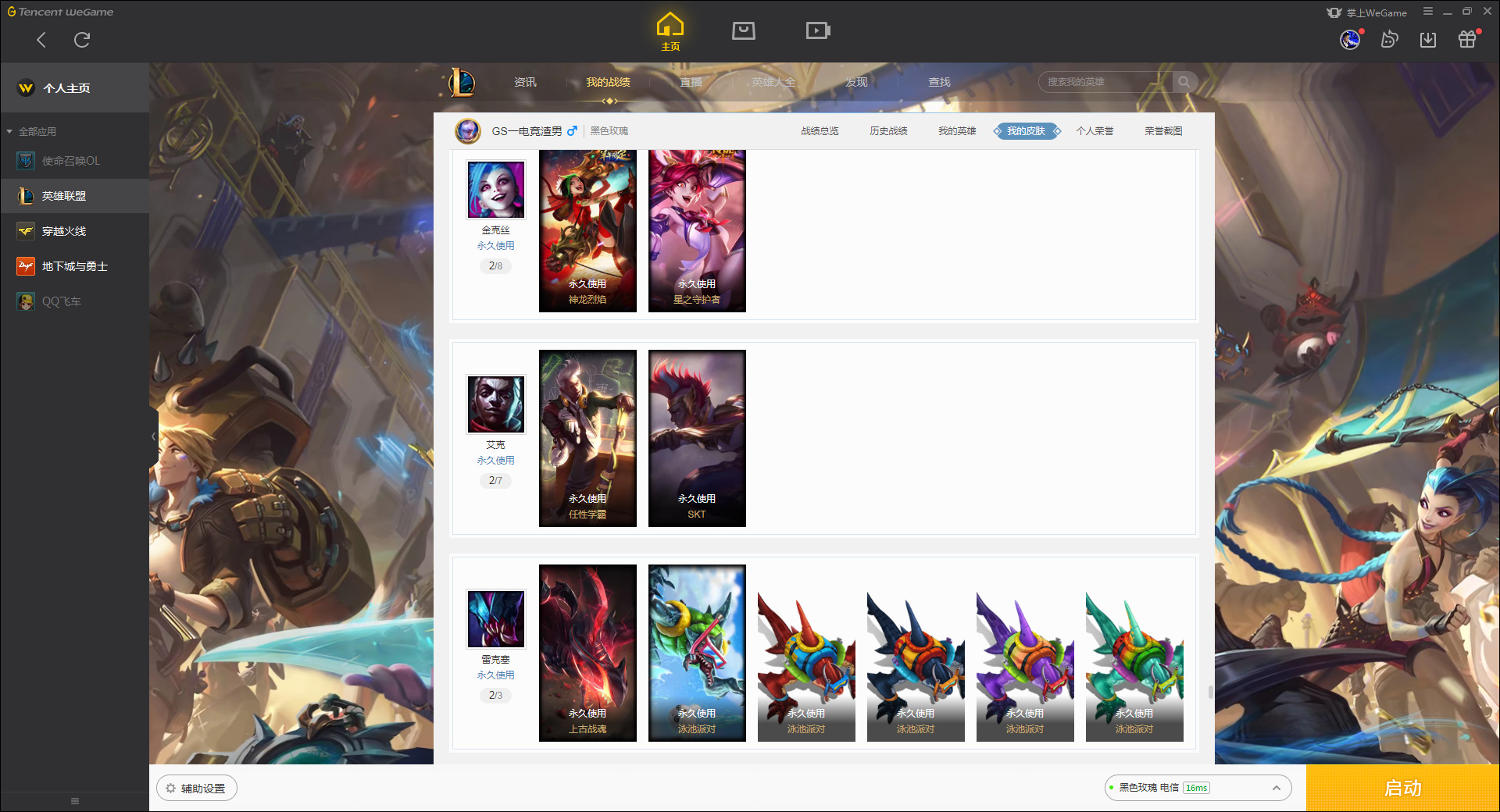1500x812 pixels.
Task: Select the dark blue 泳池派对 chroma
Action: coord(916,665)
